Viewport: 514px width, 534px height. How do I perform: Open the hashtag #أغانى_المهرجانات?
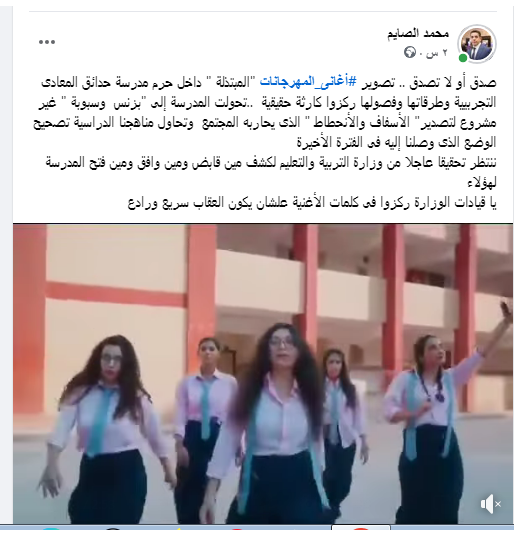309,82
